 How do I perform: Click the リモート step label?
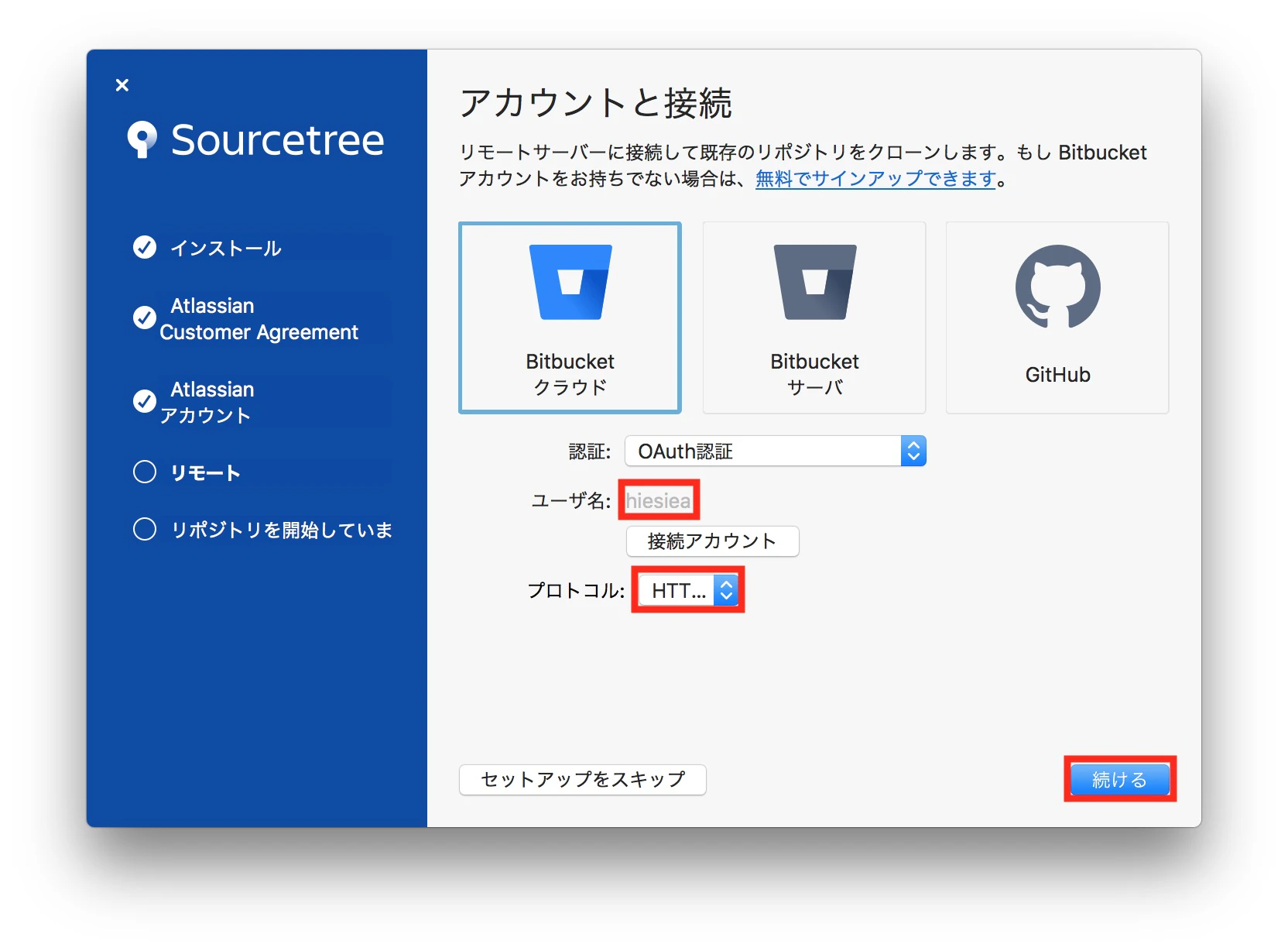point(205,472)
